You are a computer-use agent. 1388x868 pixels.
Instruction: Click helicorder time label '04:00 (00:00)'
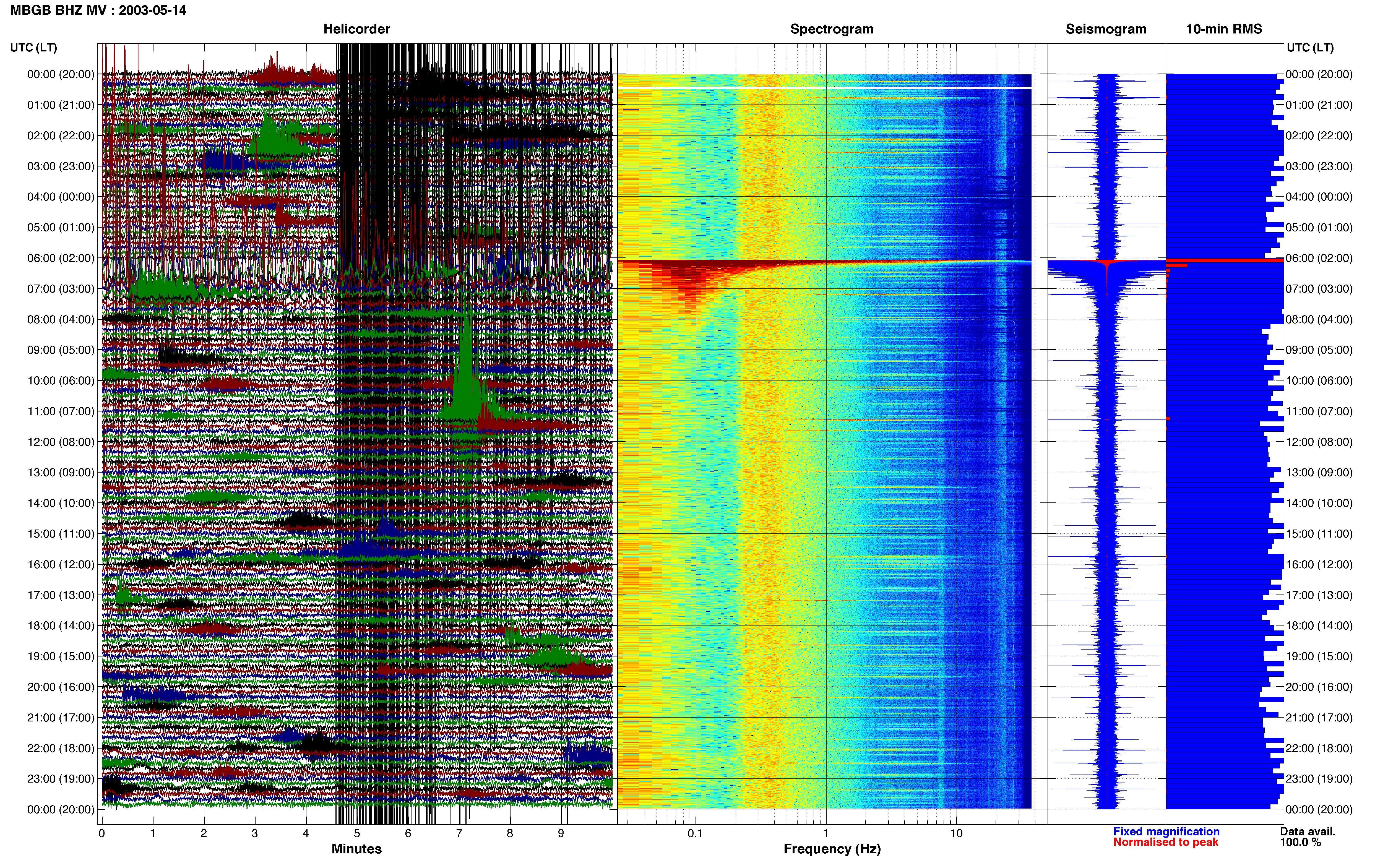pos(61,197)
